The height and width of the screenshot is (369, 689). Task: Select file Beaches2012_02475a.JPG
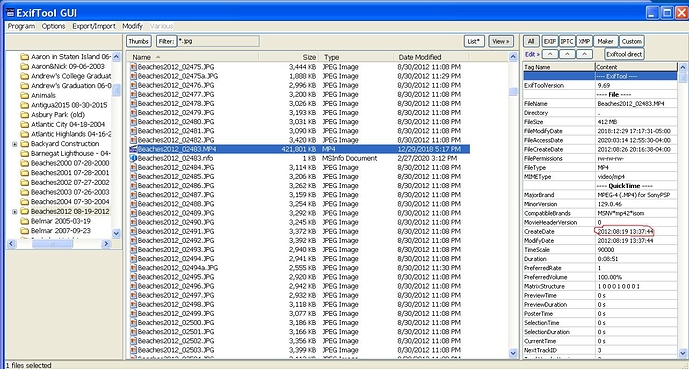178,76
